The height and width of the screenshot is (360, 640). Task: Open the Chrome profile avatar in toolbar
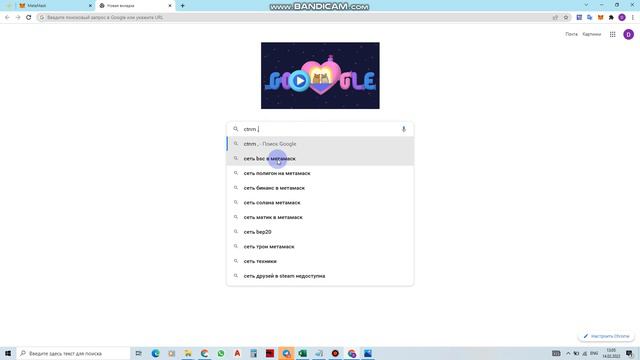click(622, 18)
